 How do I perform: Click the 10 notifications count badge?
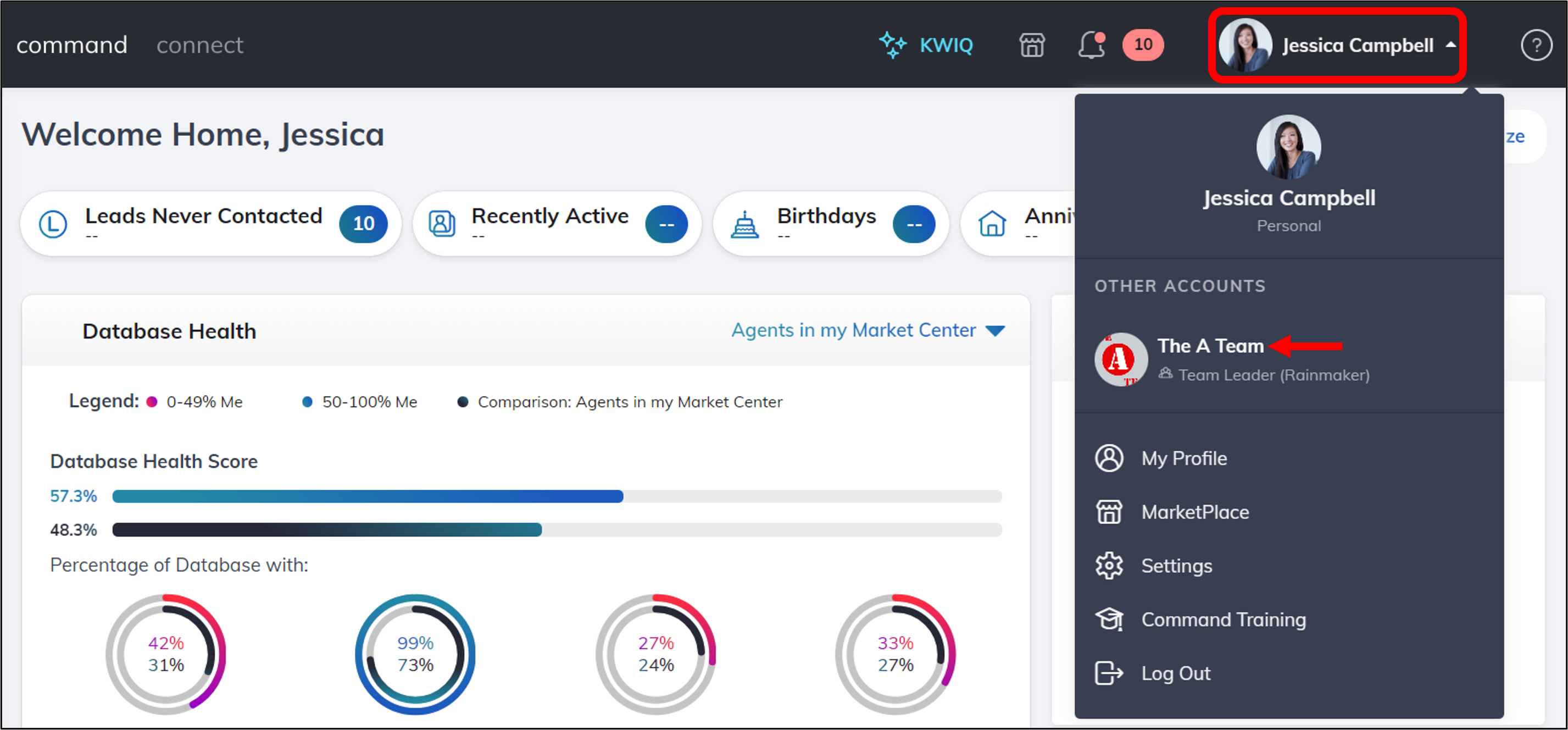point(1143,45)
